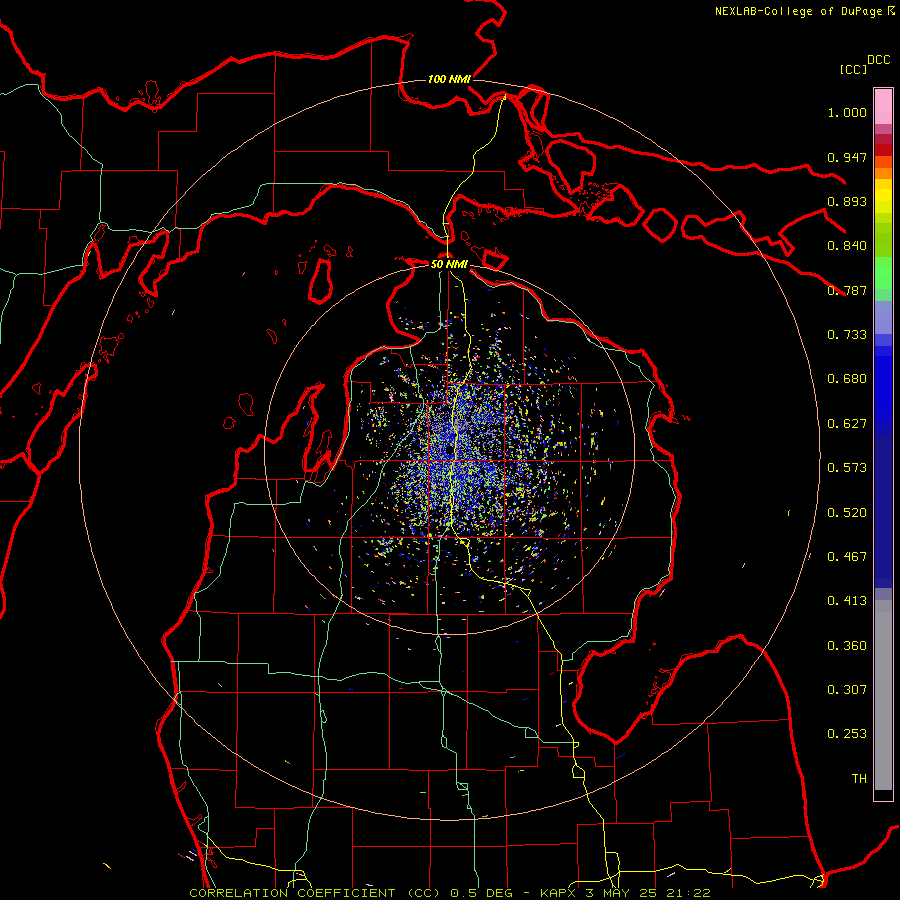Click the 0.787 scale value
The image size is (900, 900).
(847, 290)
